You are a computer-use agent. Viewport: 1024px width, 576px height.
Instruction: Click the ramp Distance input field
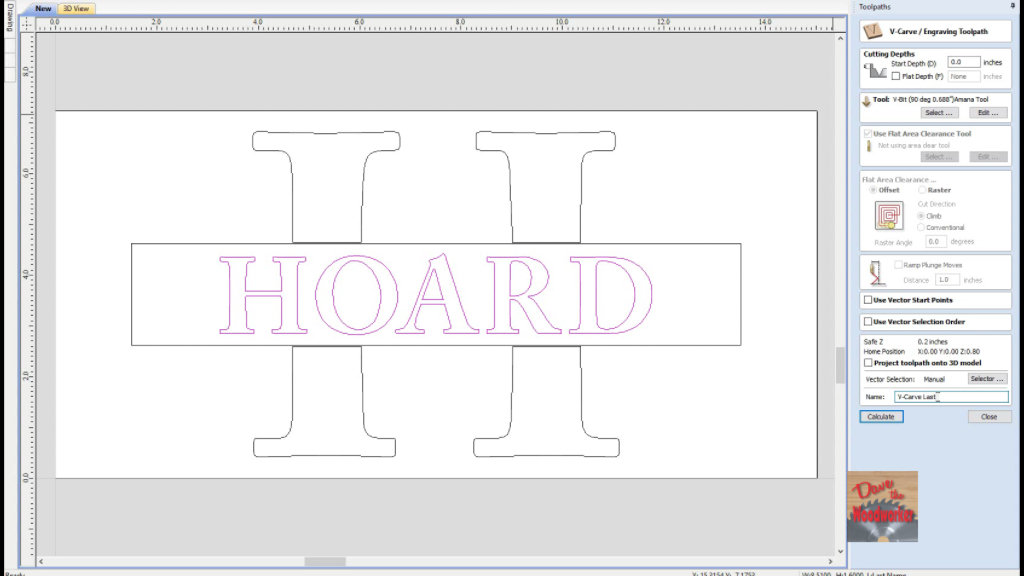point(947,280)
